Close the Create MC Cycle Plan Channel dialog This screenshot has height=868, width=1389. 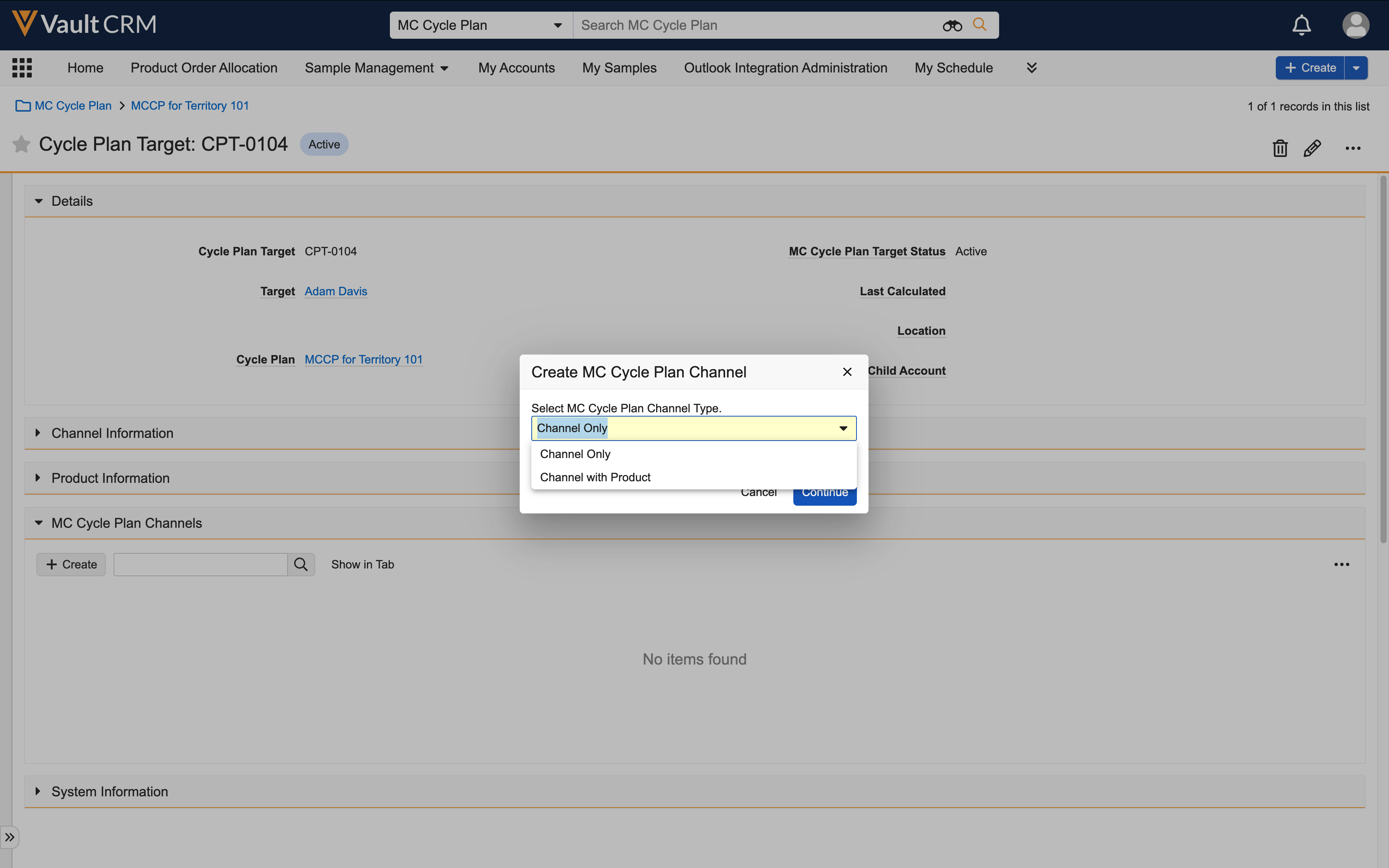point(846,372)
